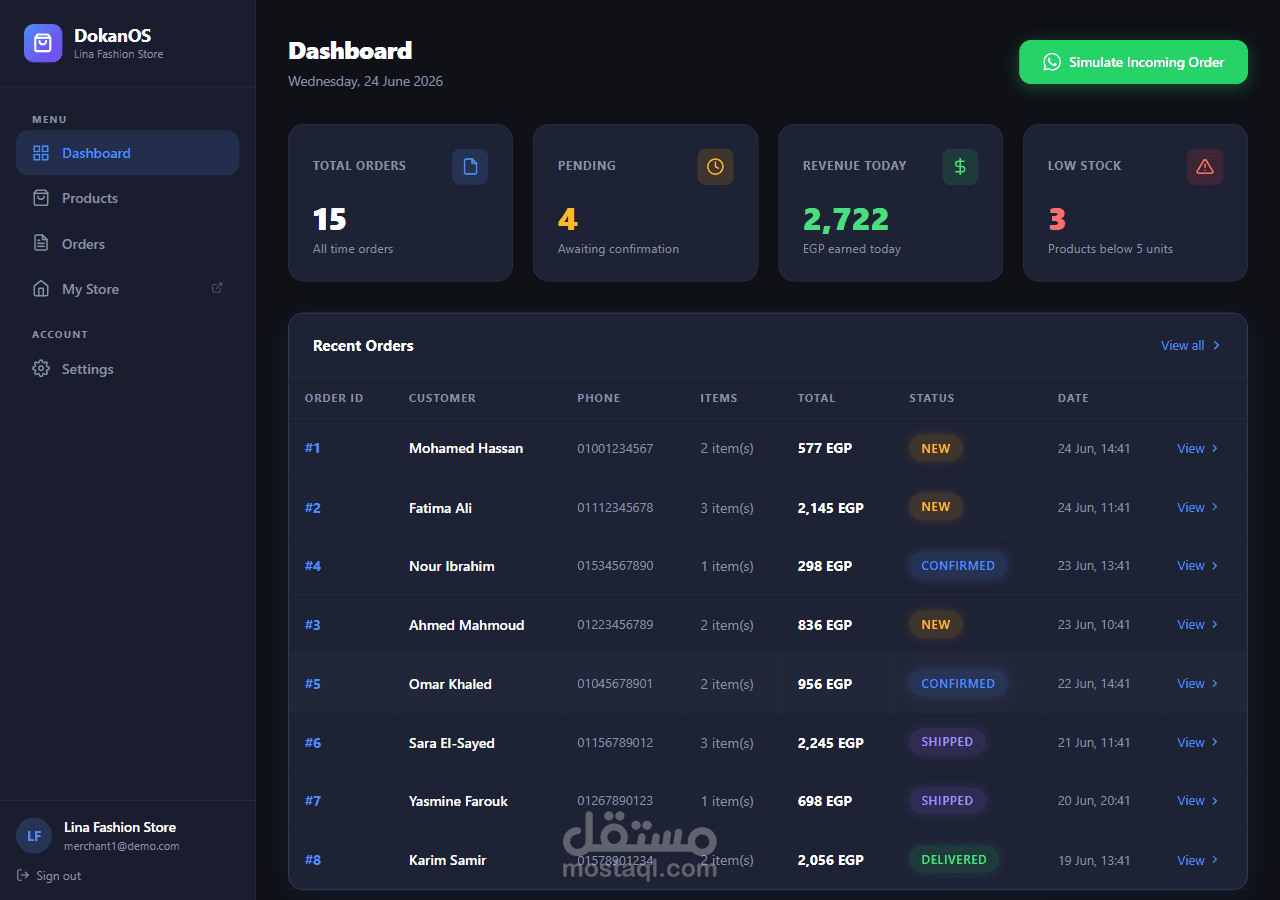
Task: Open order ID #3
Action: point(313,625)
